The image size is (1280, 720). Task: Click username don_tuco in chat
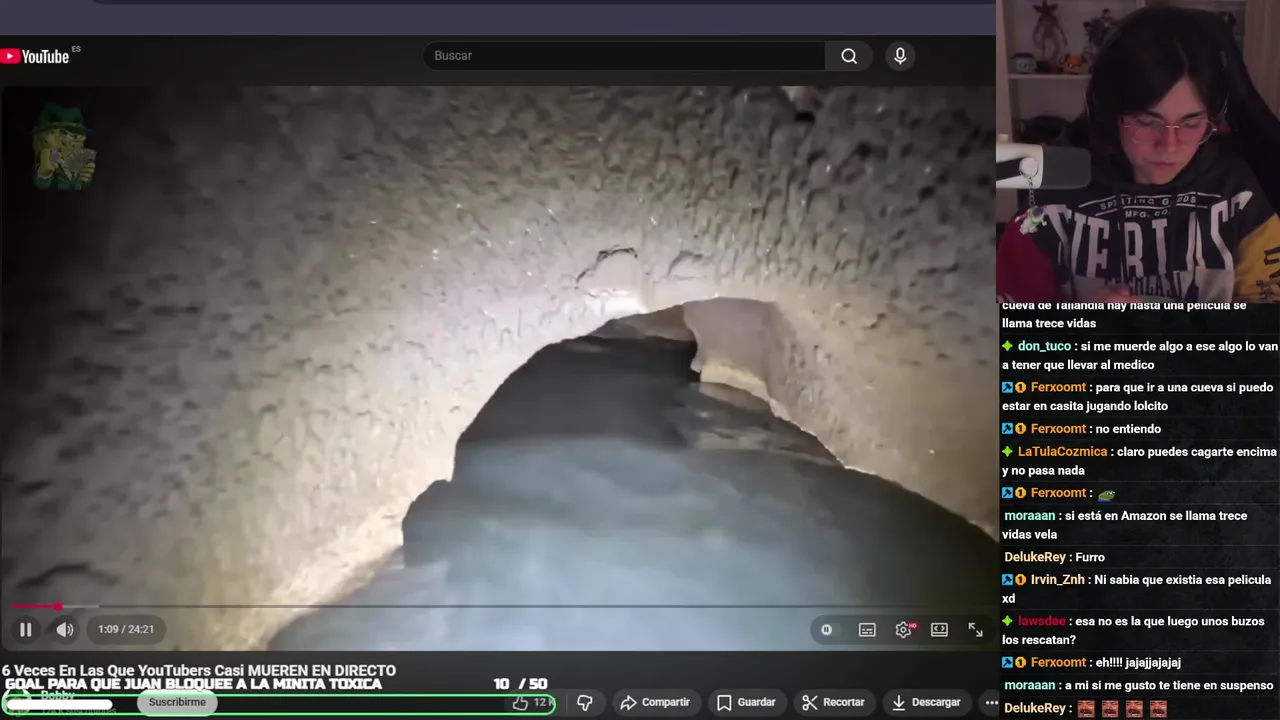[1045, 346]
